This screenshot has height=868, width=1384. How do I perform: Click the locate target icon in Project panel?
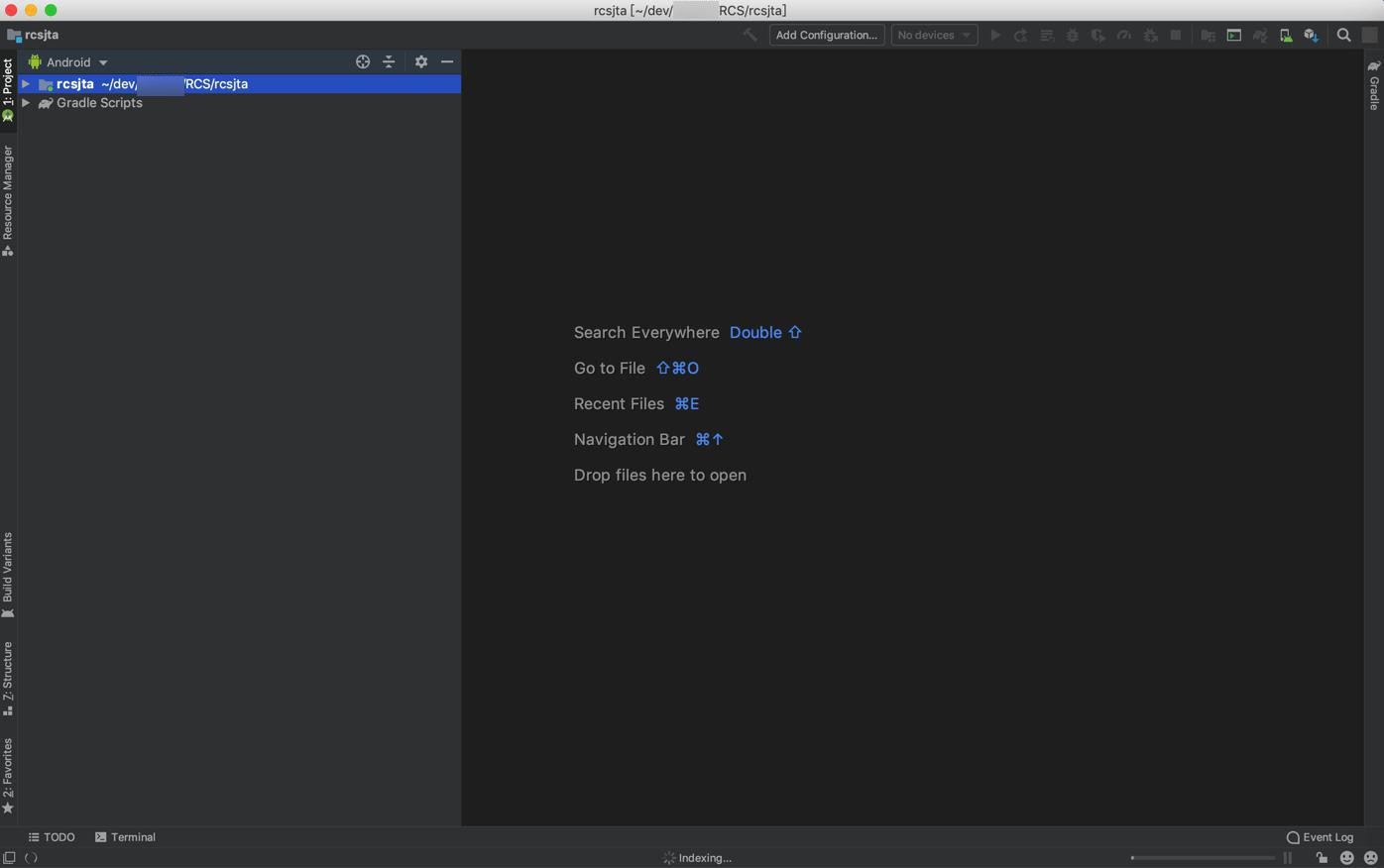coord(363,61)
